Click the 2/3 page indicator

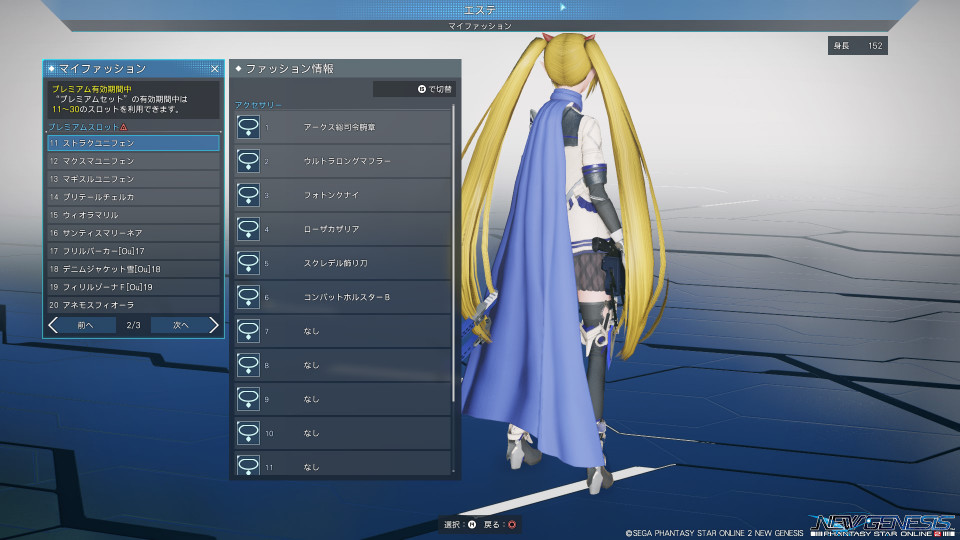pyautogui.click(x=133, y=325)
